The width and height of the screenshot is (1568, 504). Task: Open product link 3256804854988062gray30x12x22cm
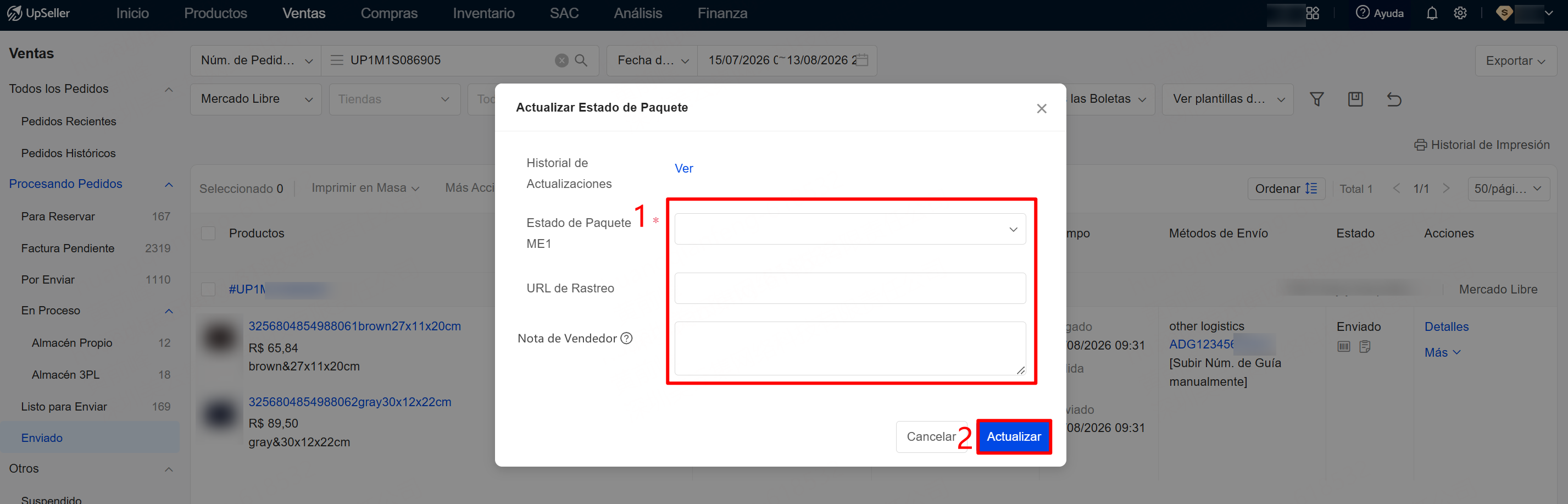pos(349,402)
